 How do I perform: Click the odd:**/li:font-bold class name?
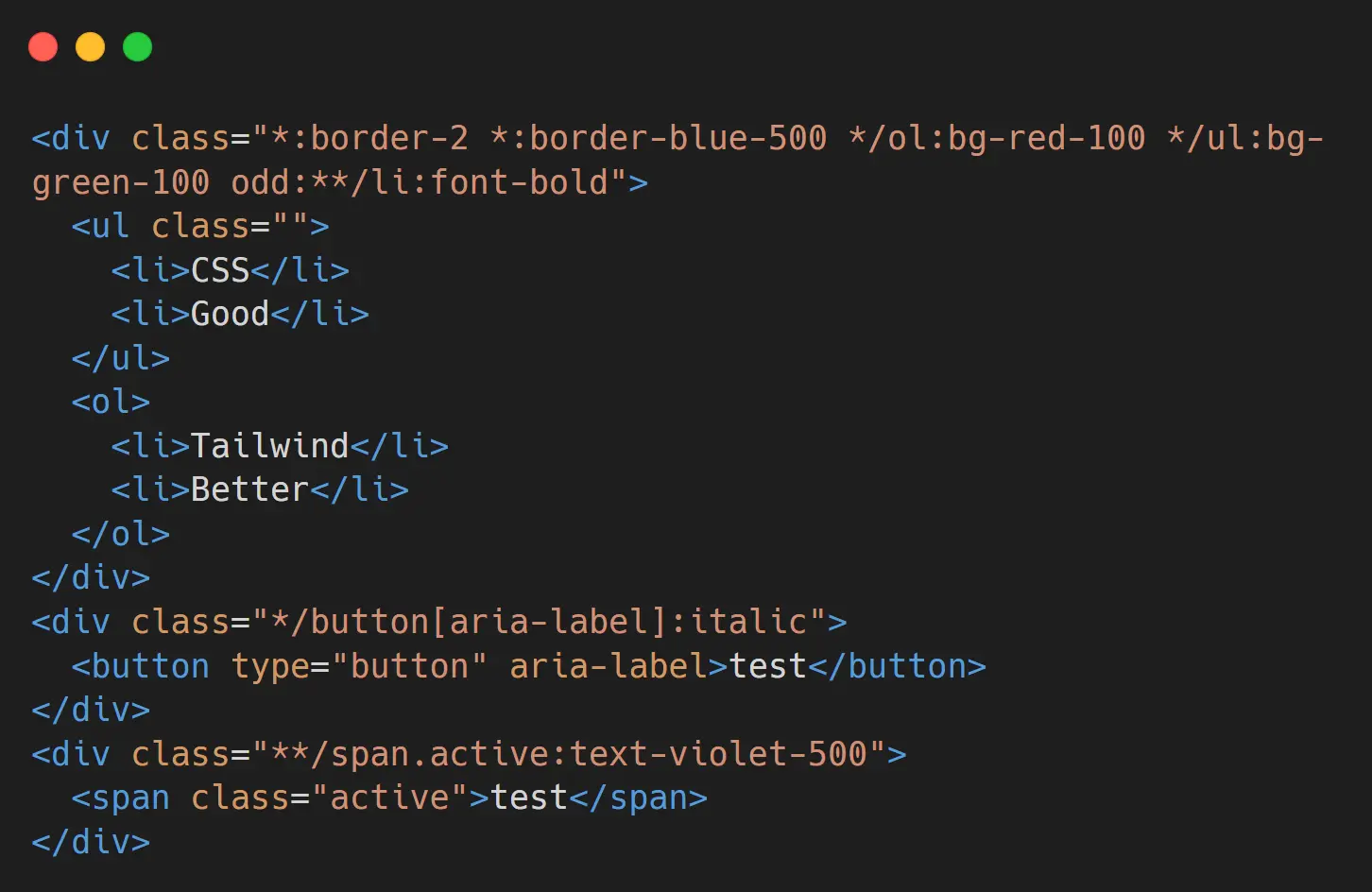(420, 181)
